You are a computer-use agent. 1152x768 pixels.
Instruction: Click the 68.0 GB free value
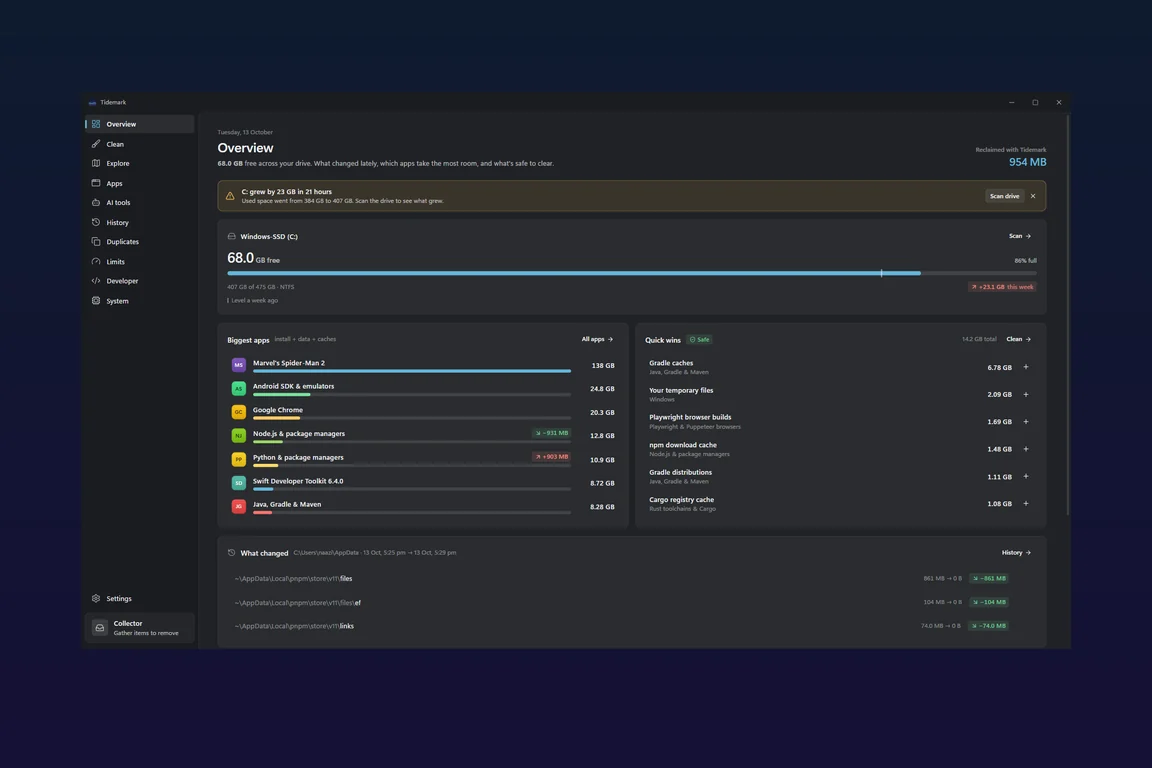pos(253,258)
